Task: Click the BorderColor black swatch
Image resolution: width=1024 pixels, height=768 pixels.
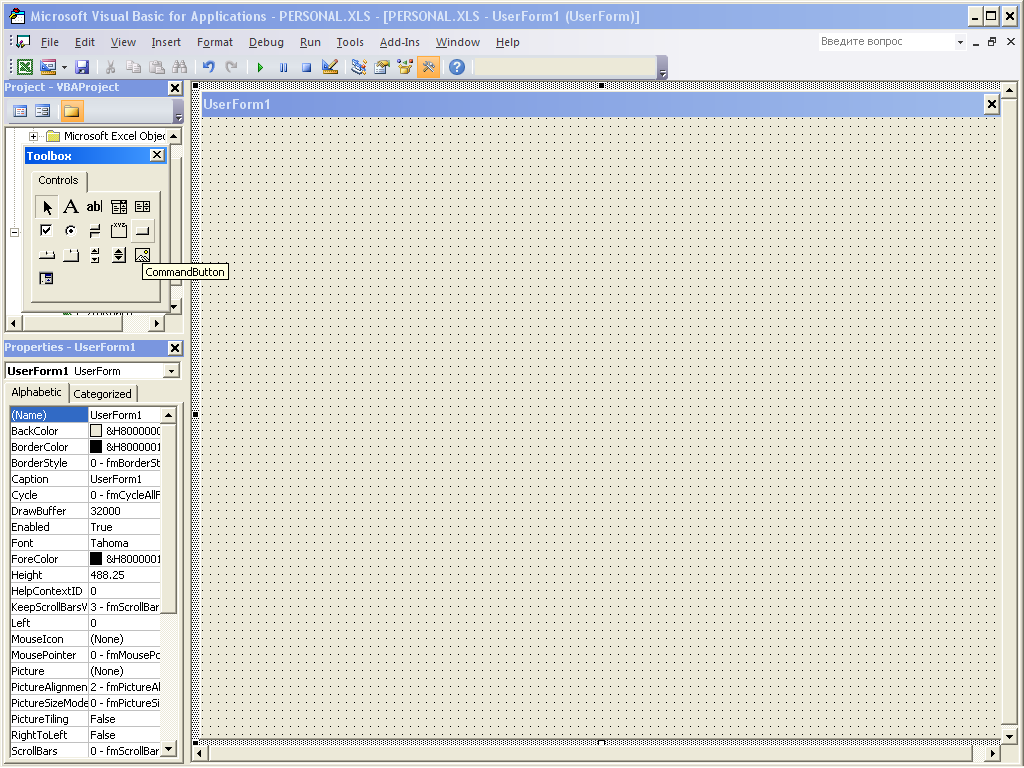Action: [96, 447]
